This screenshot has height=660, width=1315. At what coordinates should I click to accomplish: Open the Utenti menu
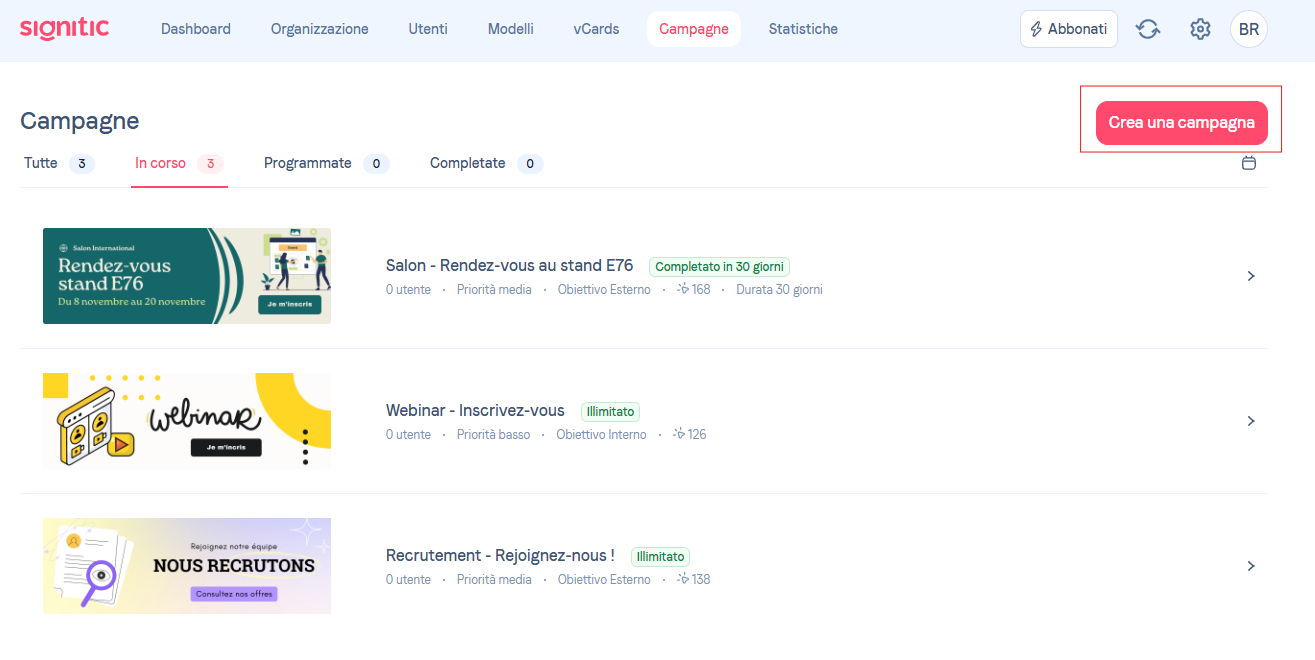pos(428,29)
